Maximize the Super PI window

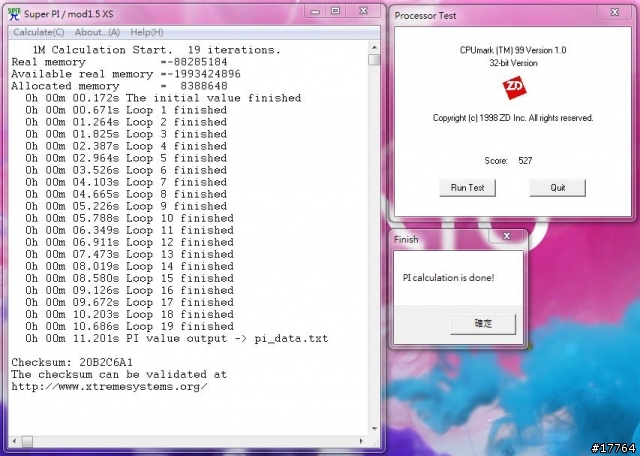point(336,11)
